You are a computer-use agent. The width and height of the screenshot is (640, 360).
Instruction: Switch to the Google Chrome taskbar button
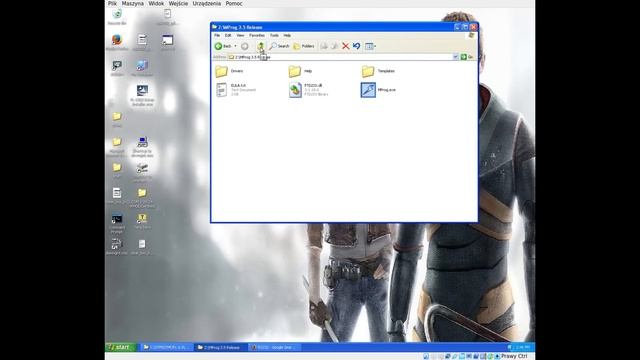[x=274, y=347]
